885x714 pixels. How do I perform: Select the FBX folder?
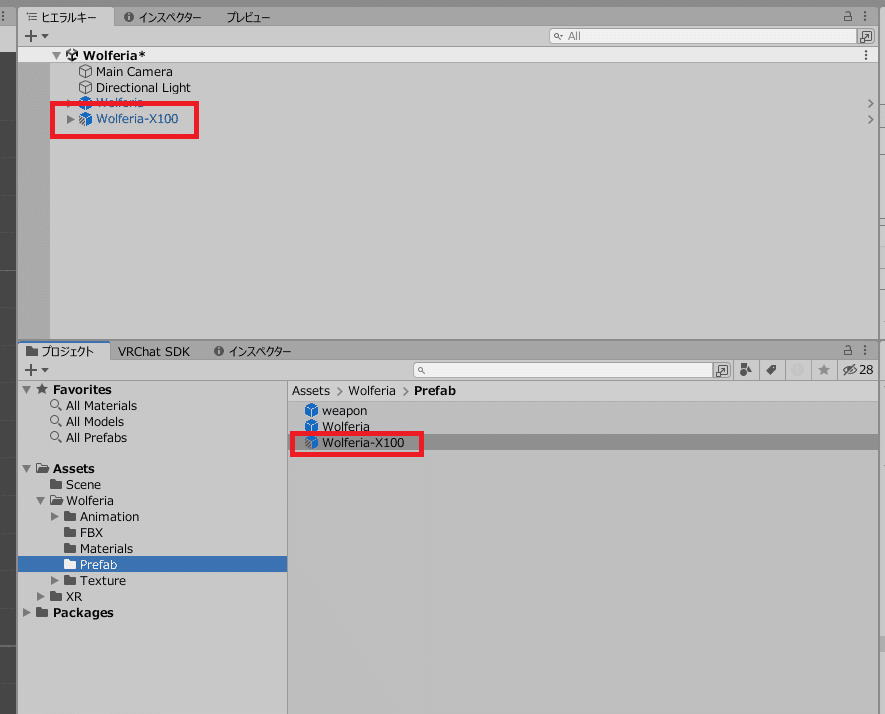coord(91,533)
